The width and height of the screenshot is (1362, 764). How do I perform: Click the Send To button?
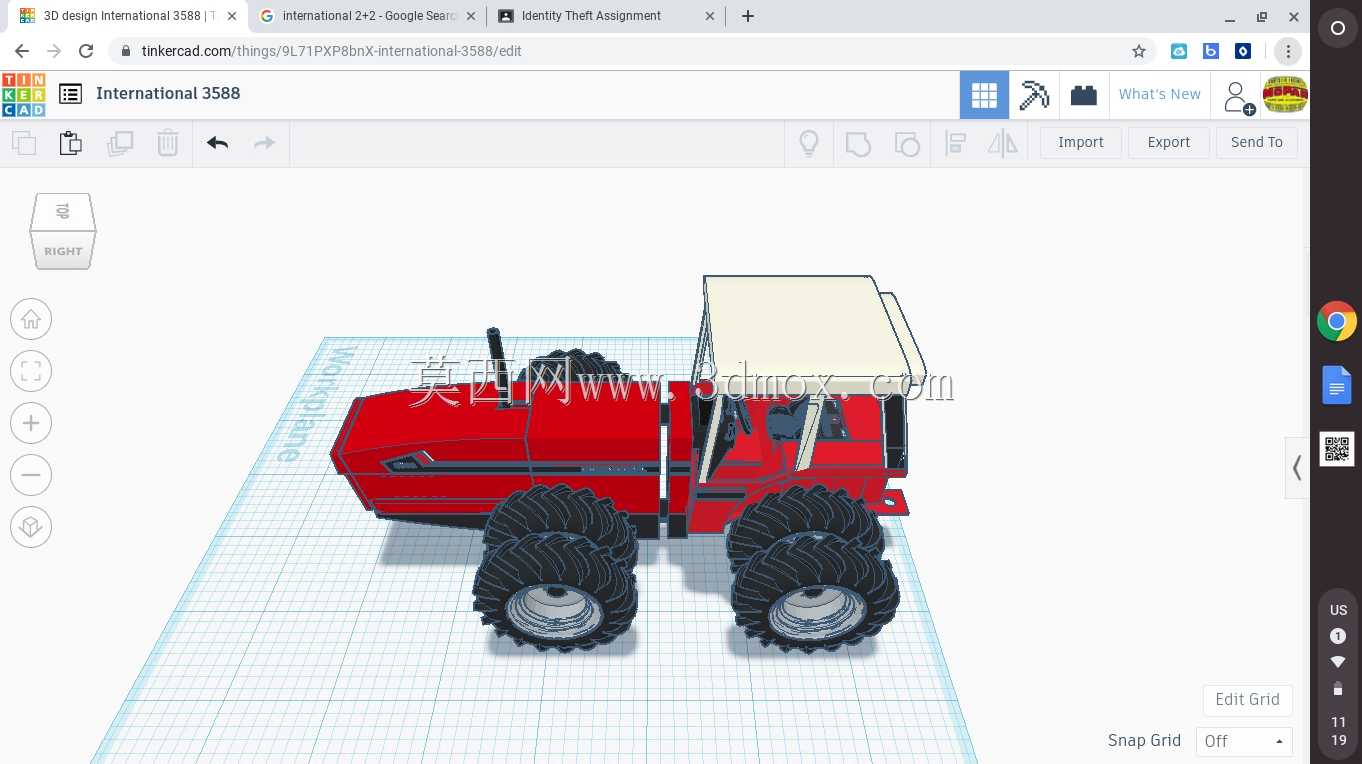pyautogui.click(x=1257, y=143)
